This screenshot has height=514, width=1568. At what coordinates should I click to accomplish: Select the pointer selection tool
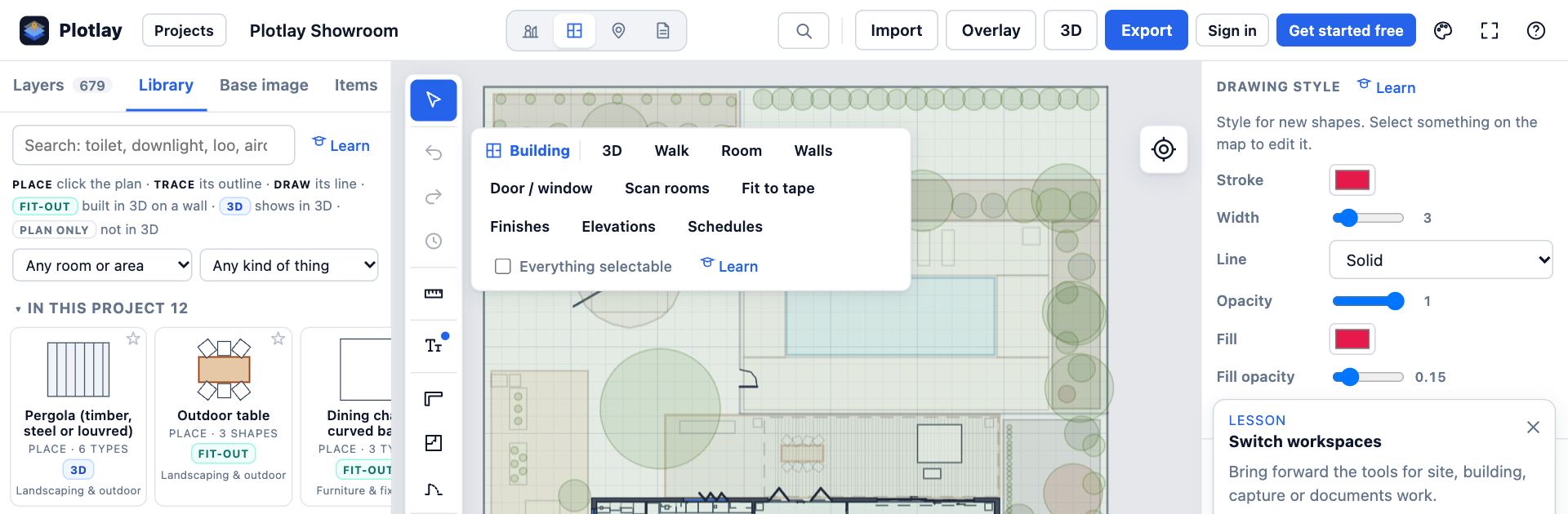434,100
